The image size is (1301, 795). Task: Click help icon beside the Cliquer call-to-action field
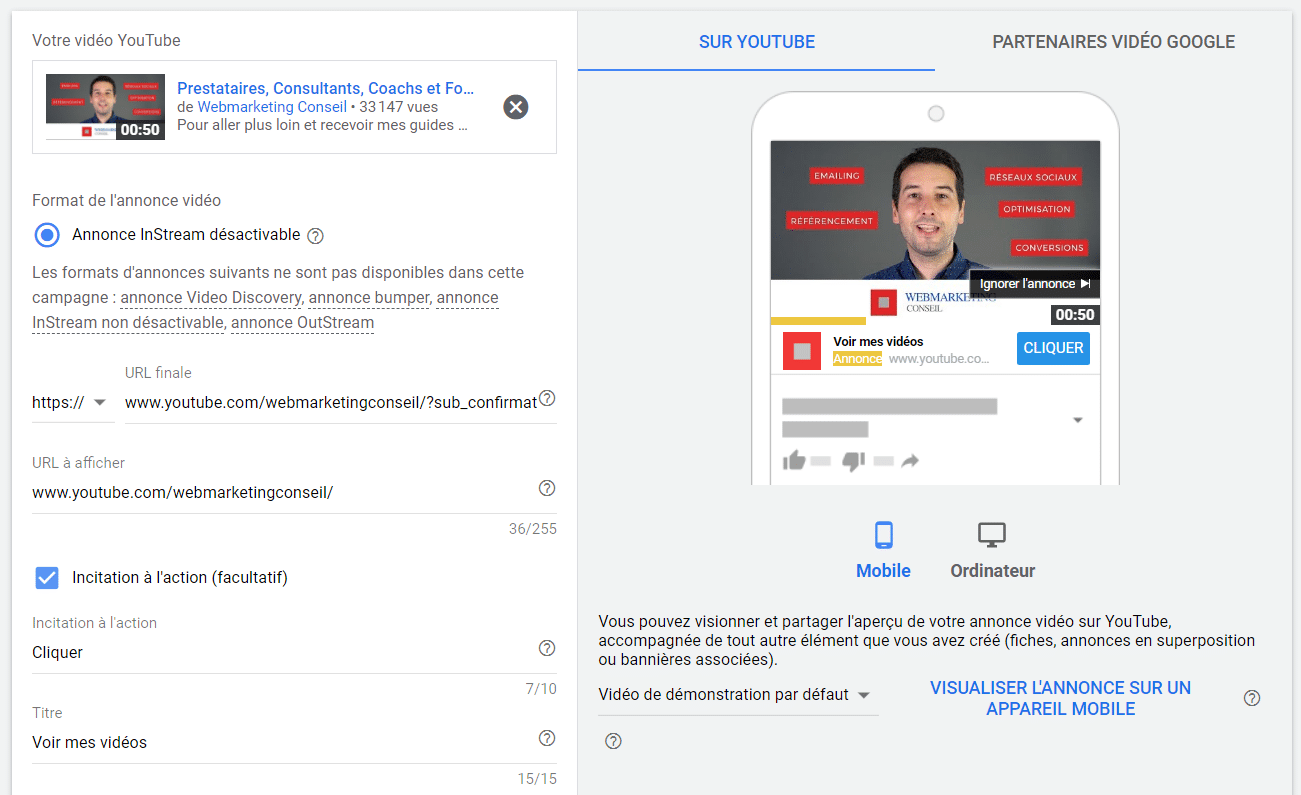click(x=547, y=648)
